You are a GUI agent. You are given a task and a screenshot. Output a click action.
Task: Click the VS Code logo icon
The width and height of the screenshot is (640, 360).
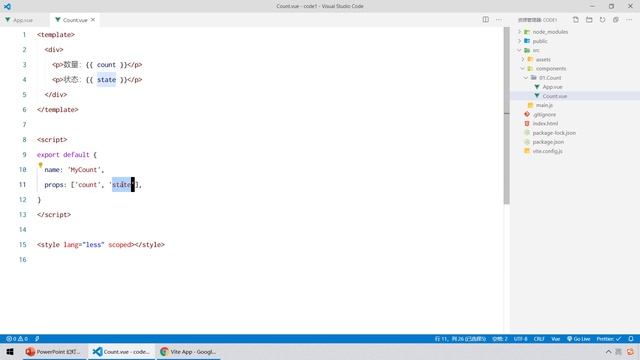7,6
